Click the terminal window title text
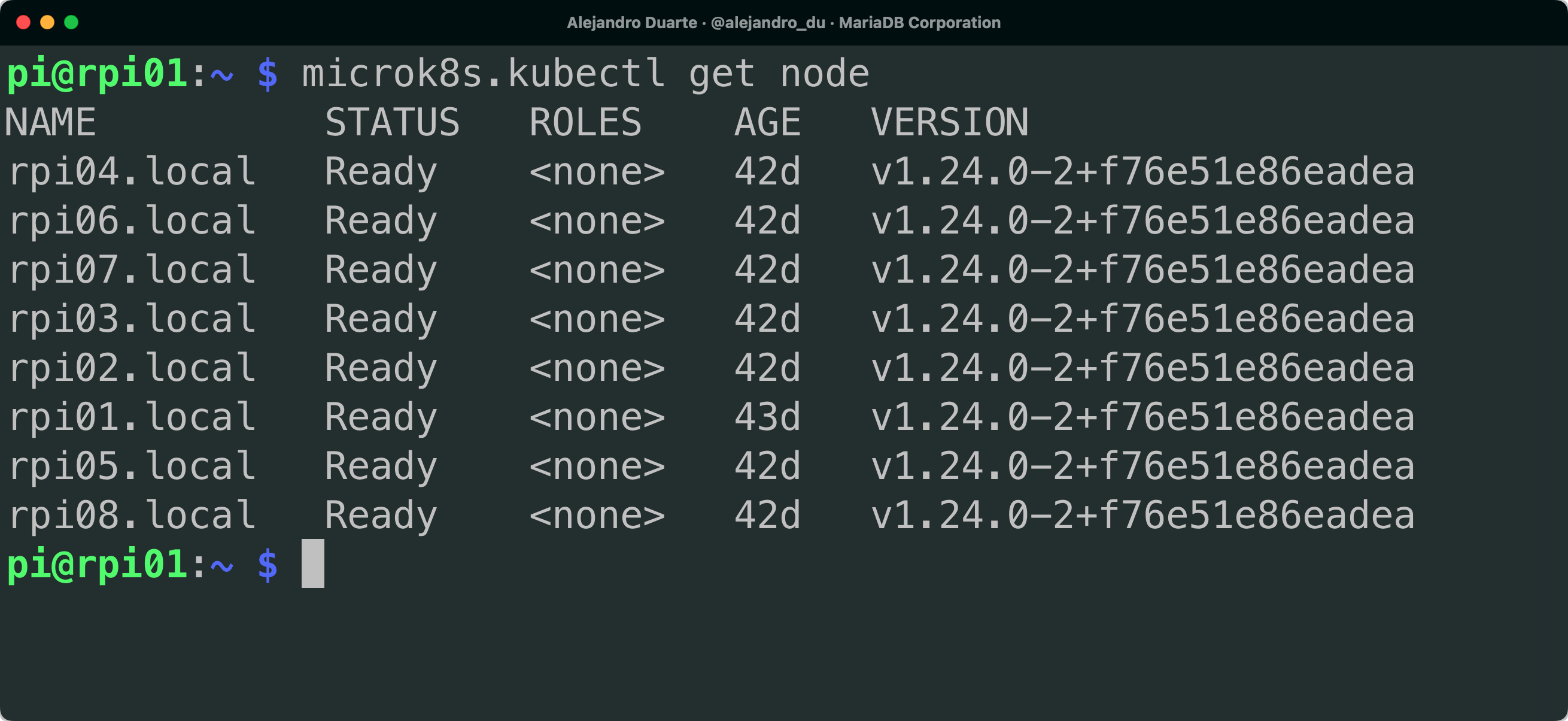 click(x=783, y=23)
